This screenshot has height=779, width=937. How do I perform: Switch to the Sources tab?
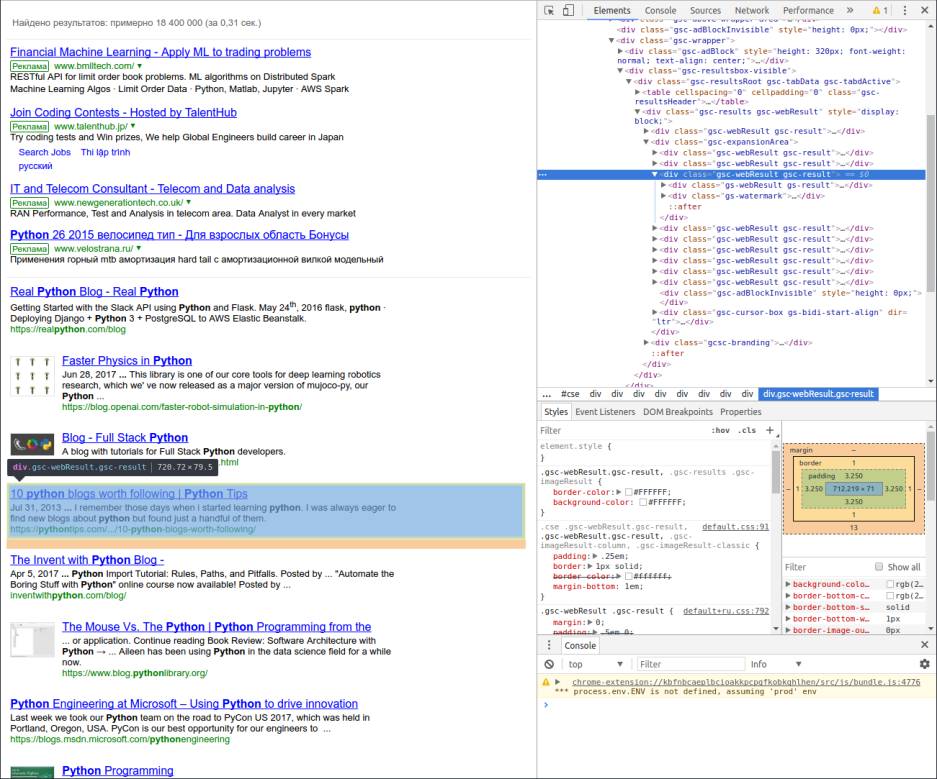point(705,10)
